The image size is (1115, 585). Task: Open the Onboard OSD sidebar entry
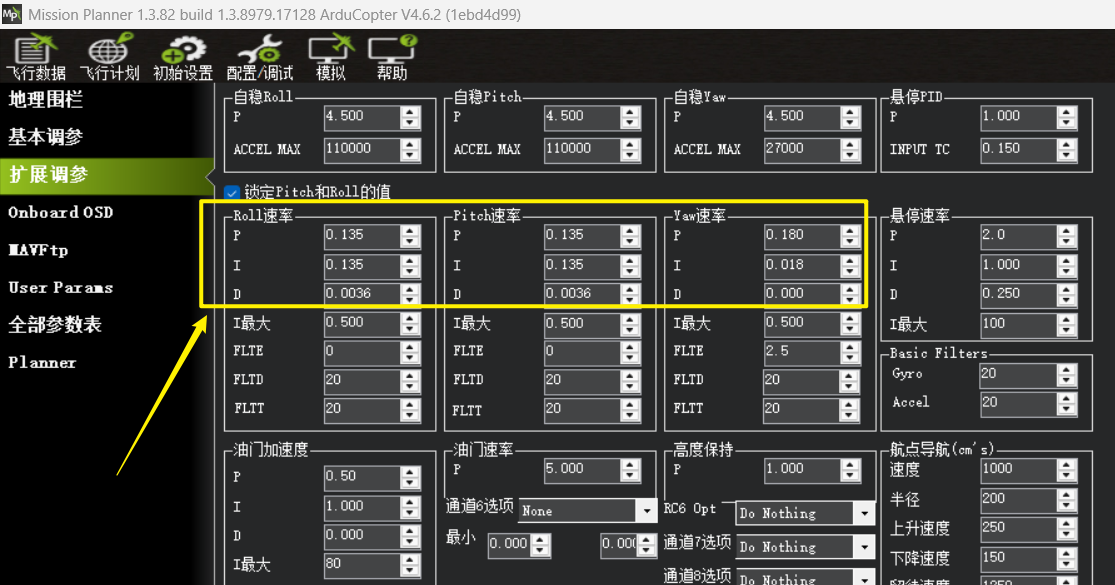click(x=60, y=212)
